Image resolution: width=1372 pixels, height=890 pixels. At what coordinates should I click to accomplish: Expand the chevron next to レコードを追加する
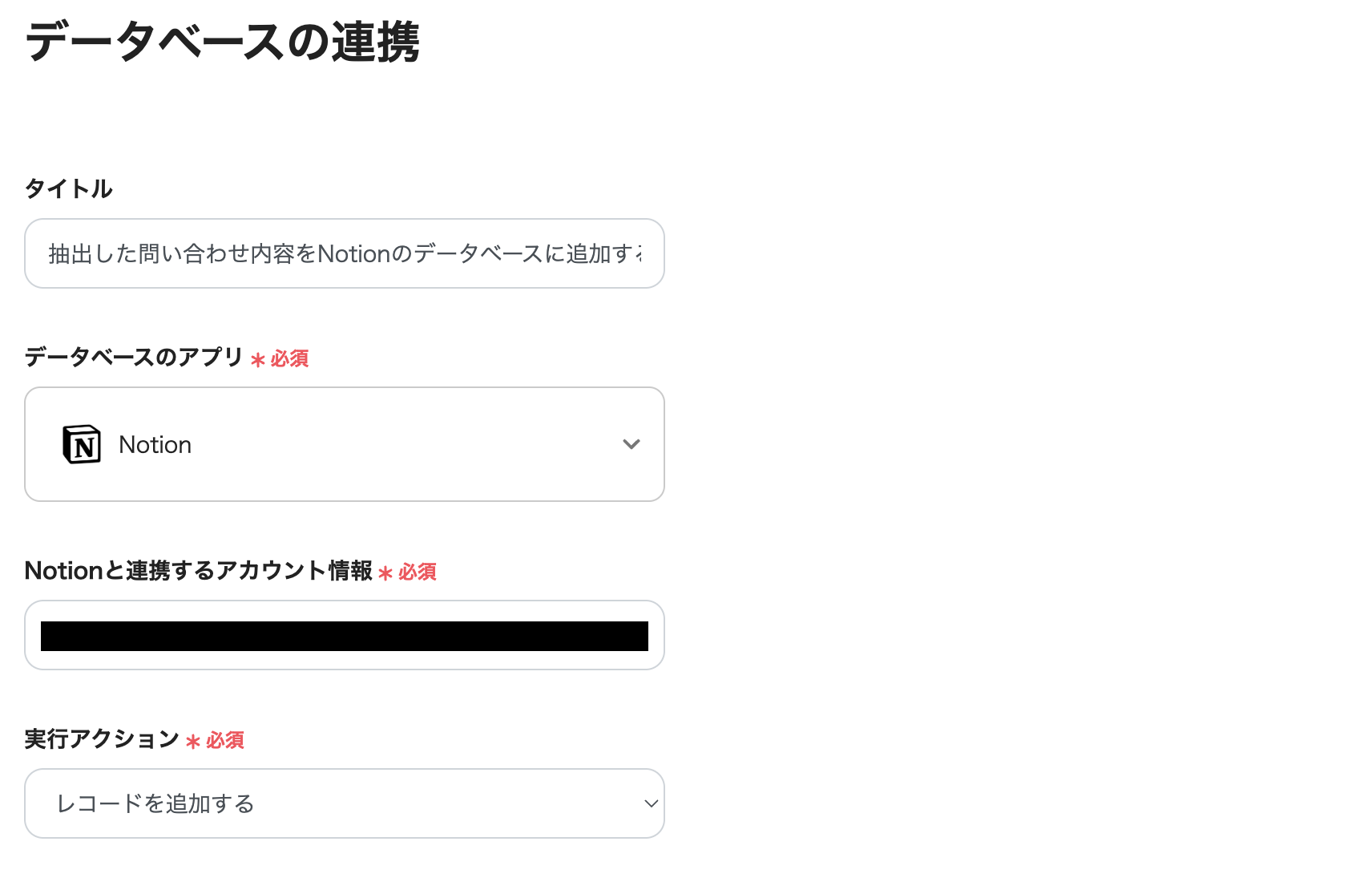650,803
